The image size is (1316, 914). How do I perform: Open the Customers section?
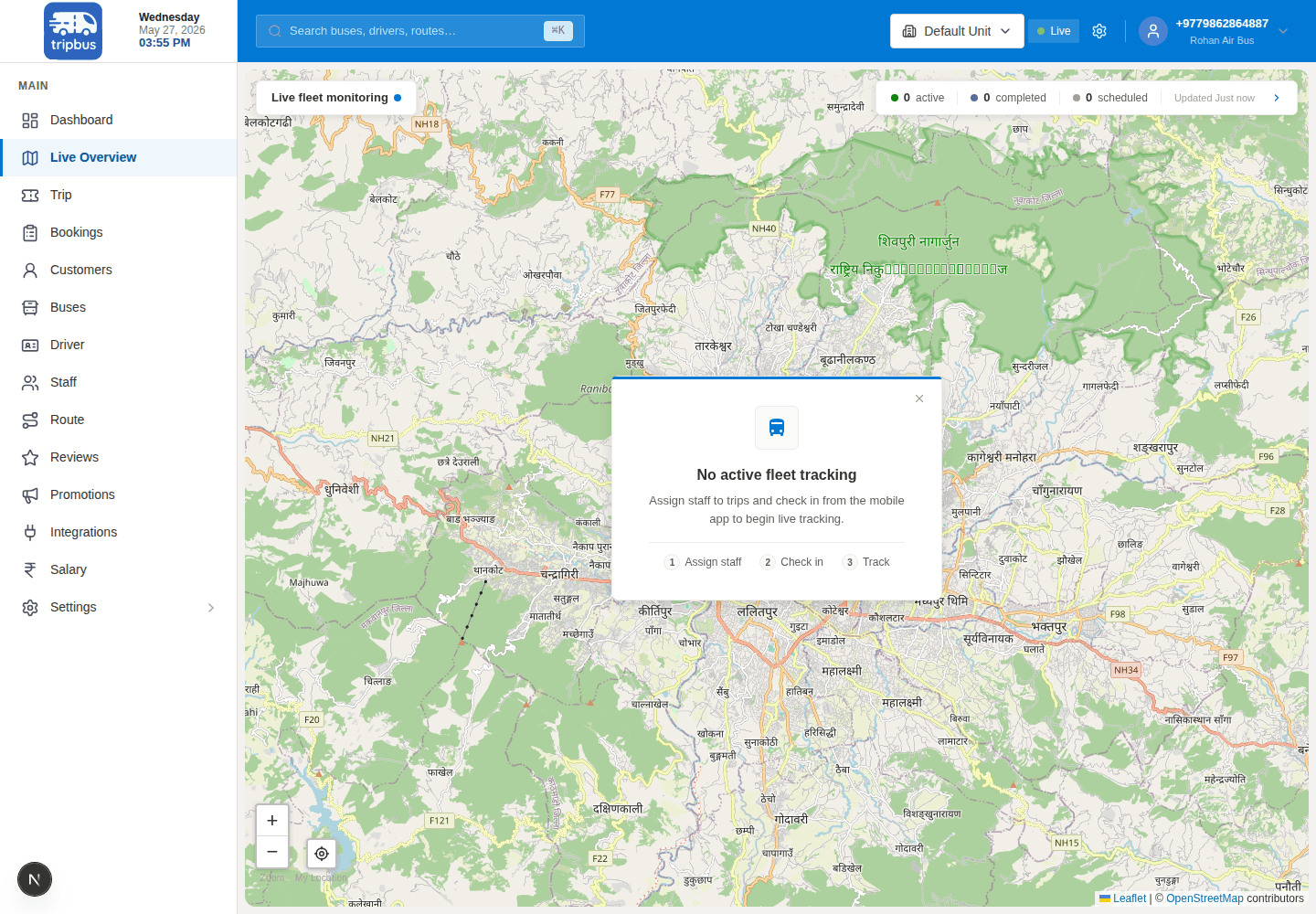coord(119,270)
